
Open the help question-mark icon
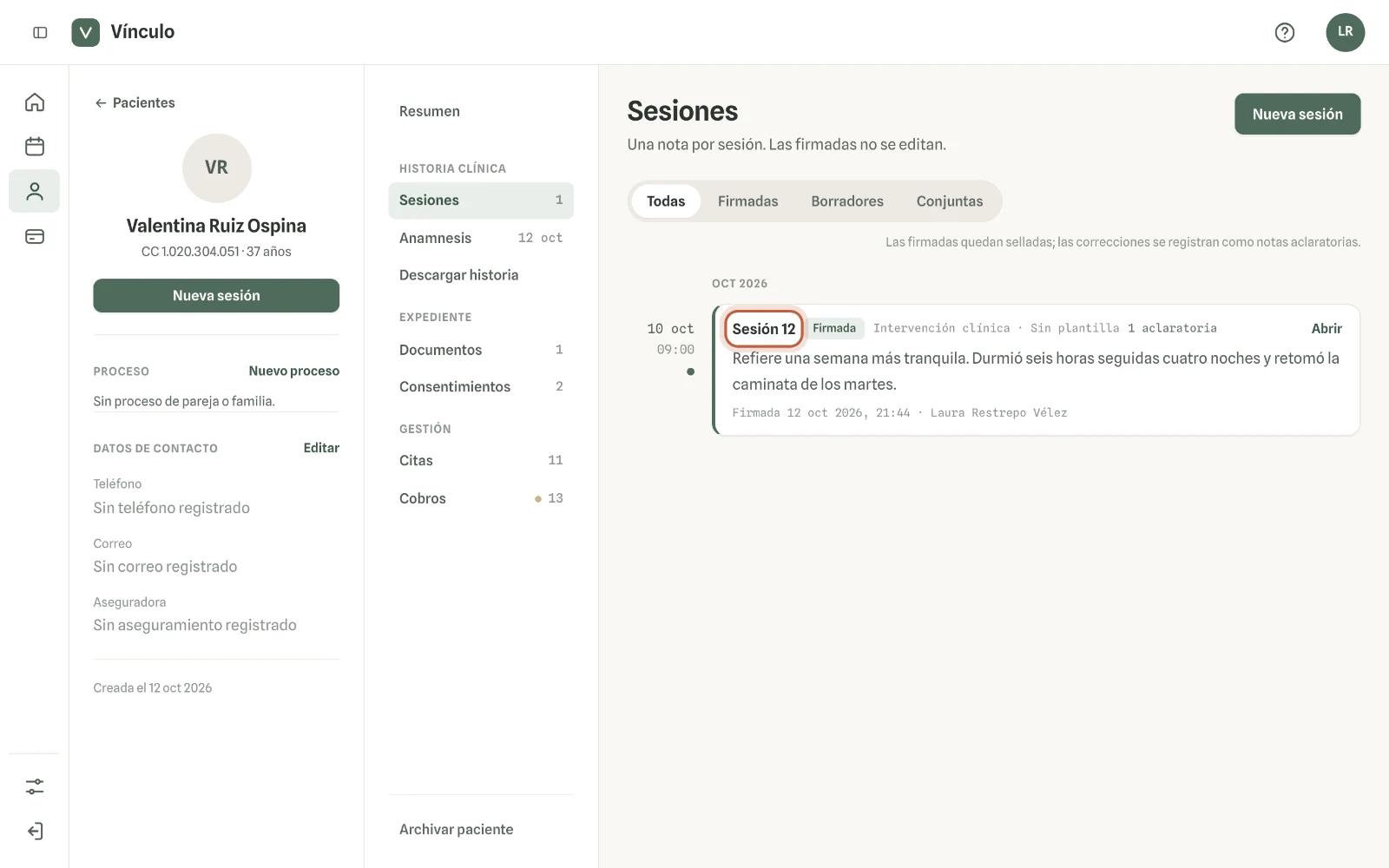click(x=1284, y=32)
